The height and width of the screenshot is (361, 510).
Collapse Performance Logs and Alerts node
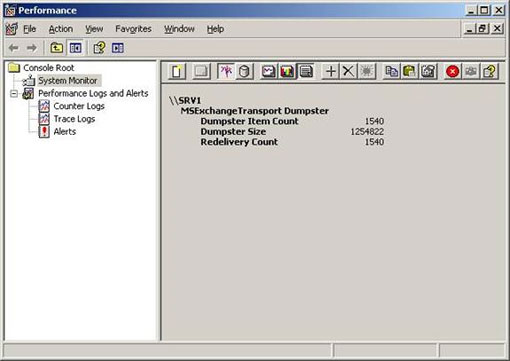[14, 94]
